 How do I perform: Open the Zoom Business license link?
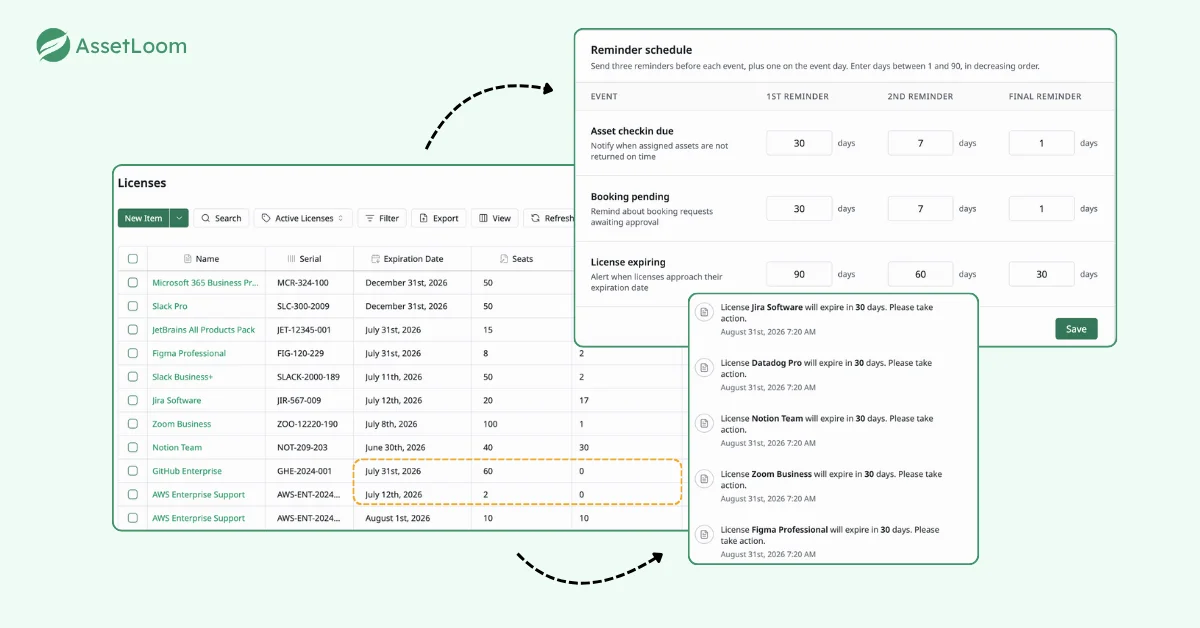182,424
